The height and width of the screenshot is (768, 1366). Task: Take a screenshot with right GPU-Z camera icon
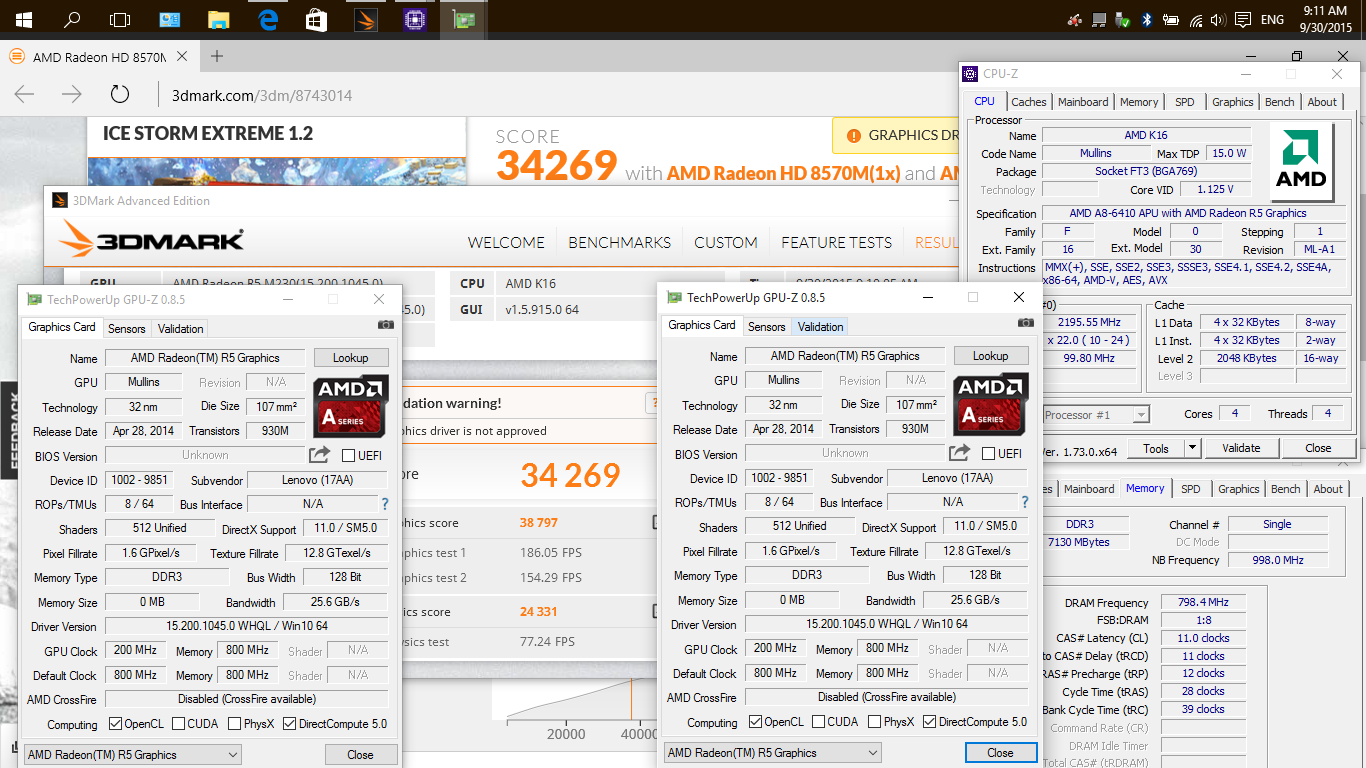(1025, 323)
